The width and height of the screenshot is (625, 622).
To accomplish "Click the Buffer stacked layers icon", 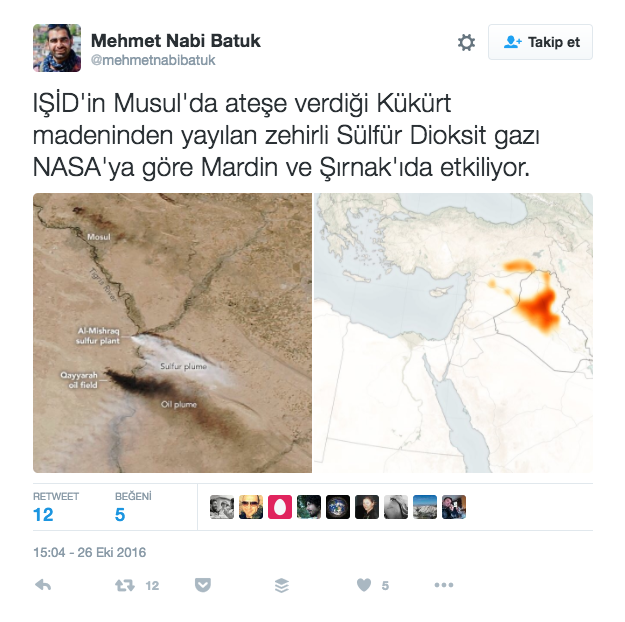I will pyautogui.click(x=282, y=585).
